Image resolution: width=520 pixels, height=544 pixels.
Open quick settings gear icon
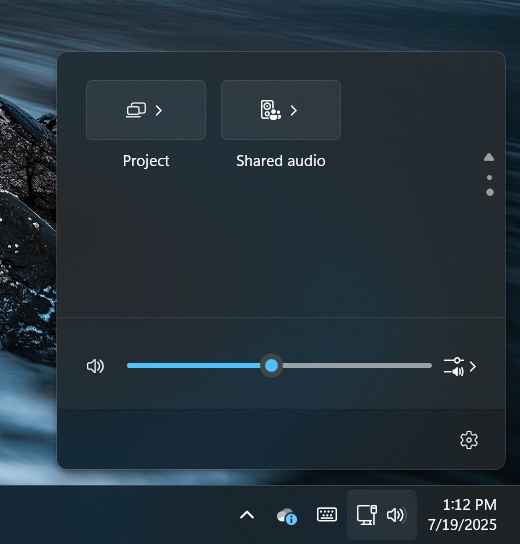pos(469,440)
